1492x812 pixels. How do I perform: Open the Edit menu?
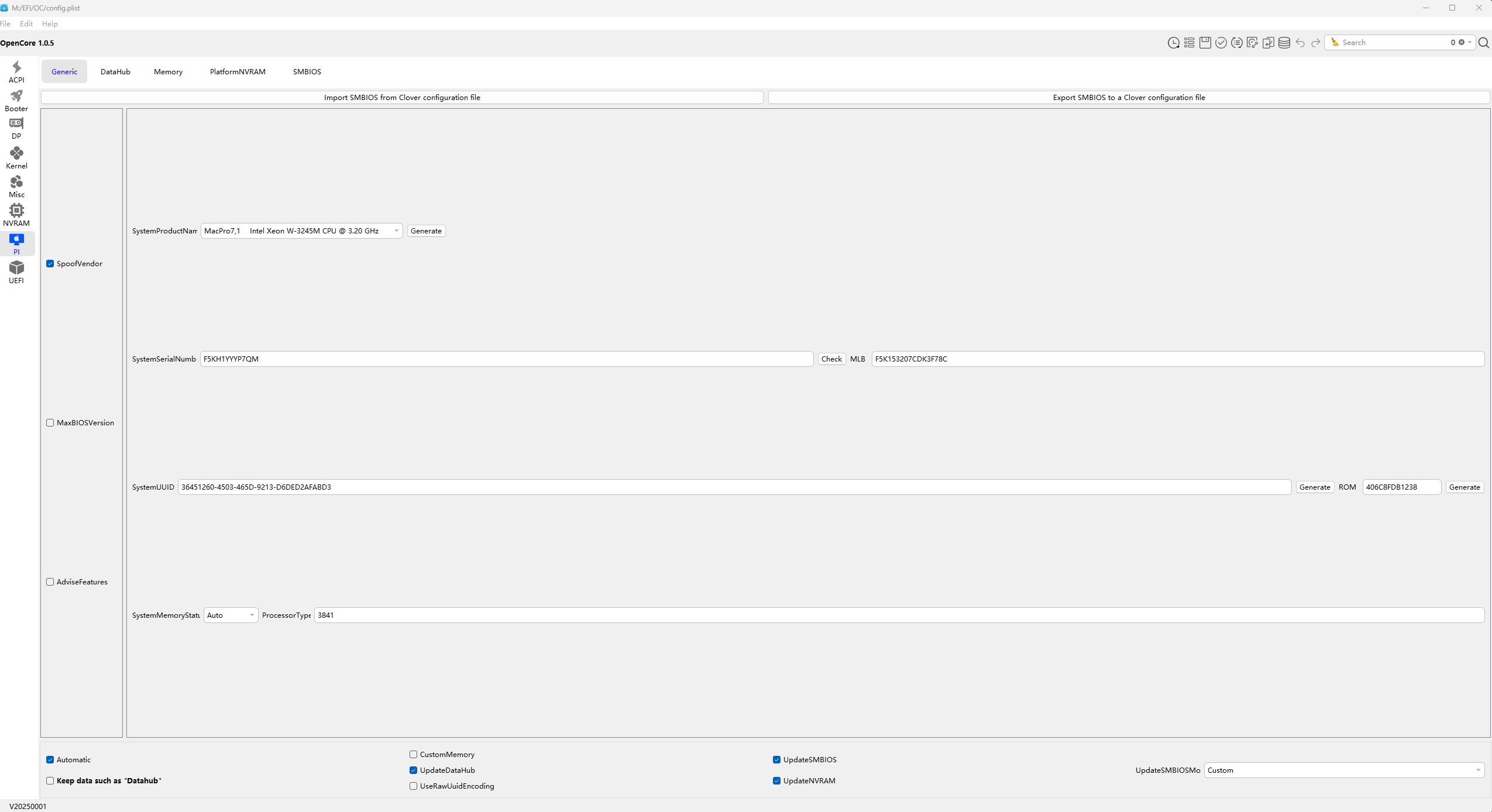pos(26,24)
